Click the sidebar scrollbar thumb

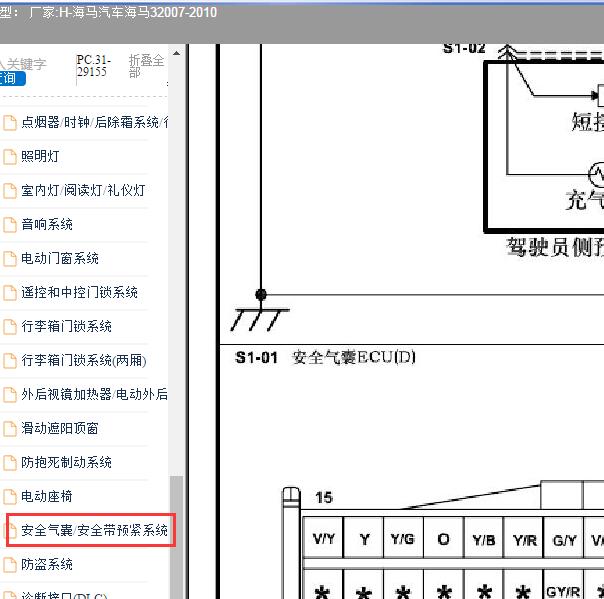(x=176, y=537)
